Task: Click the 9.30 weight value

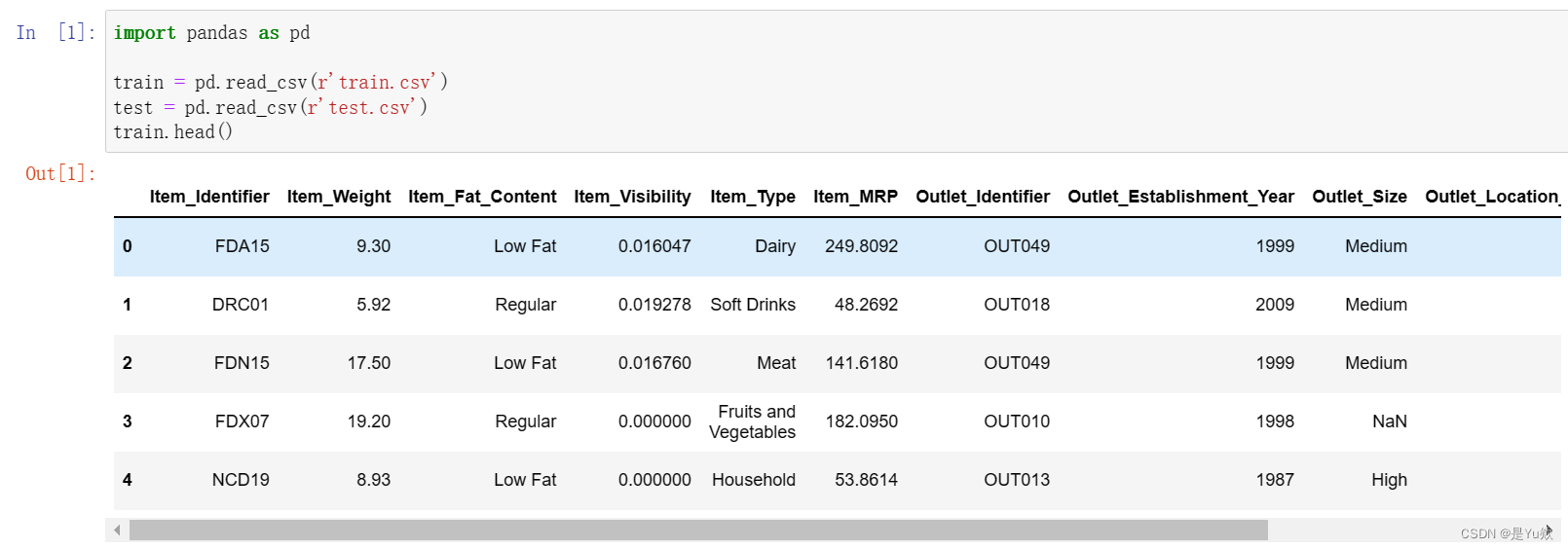Action: click(x=373, y=246)
